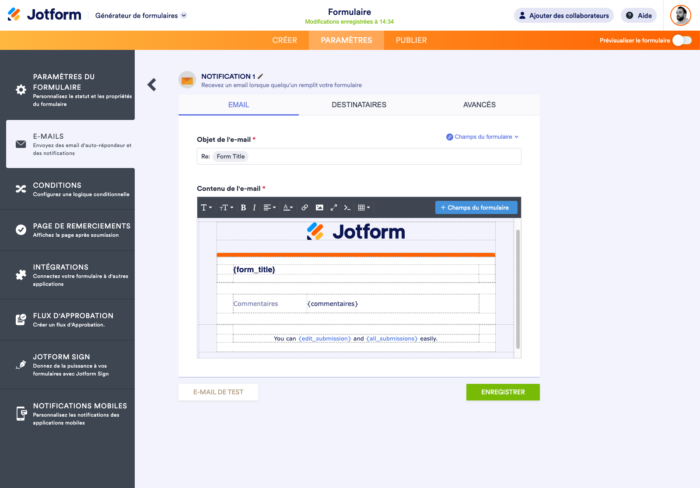The width and height of the screenshot is (700, 488).
Task: Open Notifications mobiles phone item
Action: click(67, 413)
